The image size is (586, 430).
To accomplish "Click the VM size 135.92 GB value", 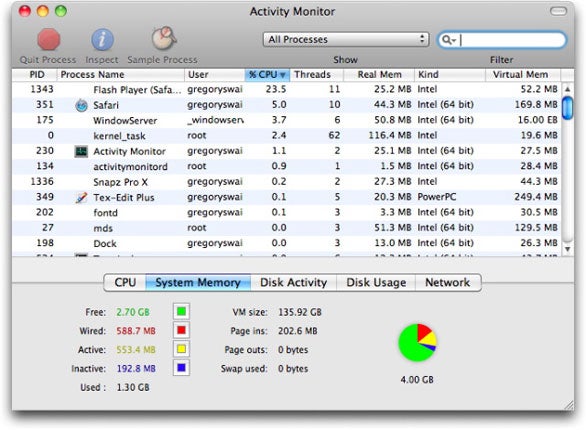I will tap(300, 312).
